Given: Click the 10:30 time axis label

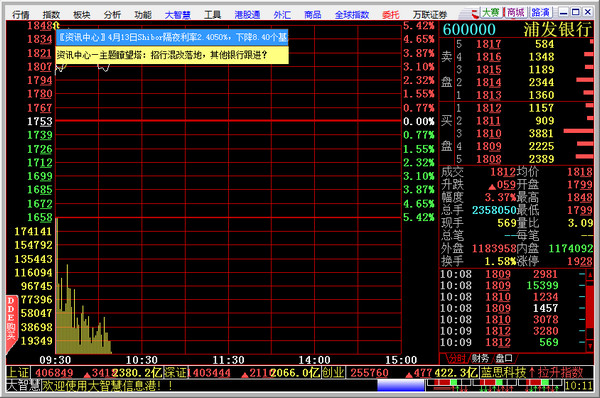Looking at the screenshot, I should [x=142, y=360].
